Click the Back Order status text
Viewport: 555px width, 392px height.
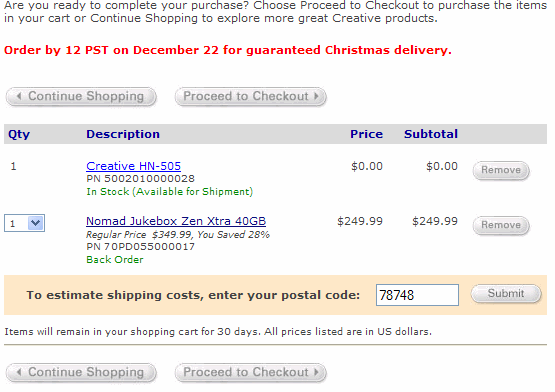[115, 260]
